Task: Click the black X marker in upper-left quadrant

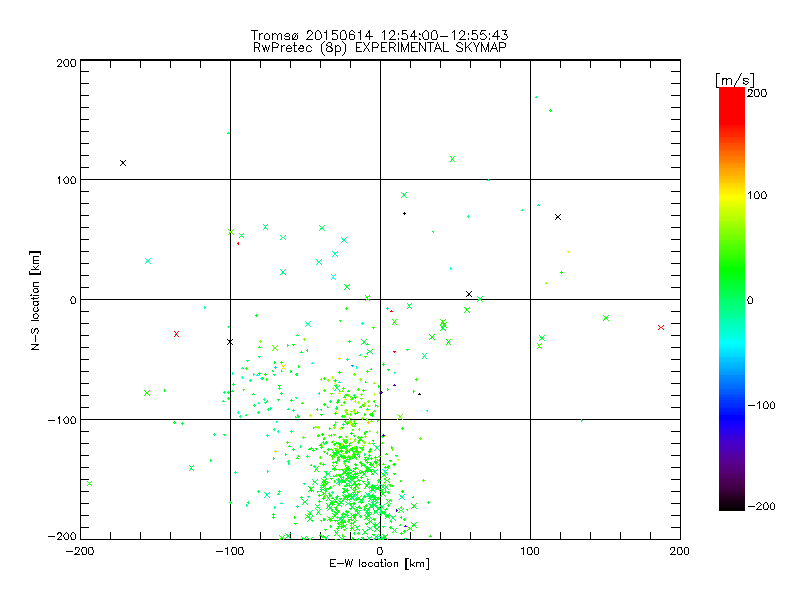Action: [123, 163]
